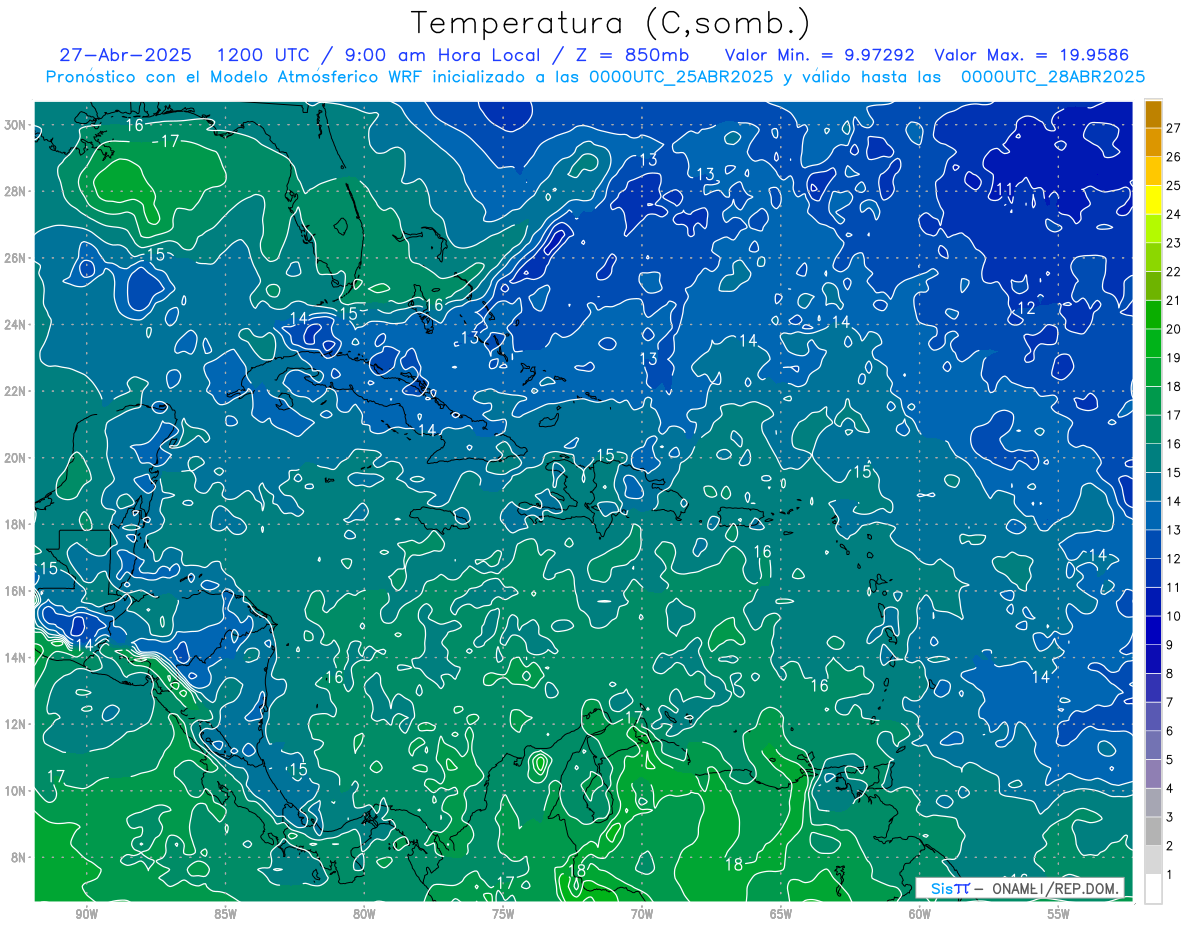Image resolution: width=1200 pixels, height=927 pixels.
Task: Click the '55W' longitude axis label
Action: (1059, 914)
